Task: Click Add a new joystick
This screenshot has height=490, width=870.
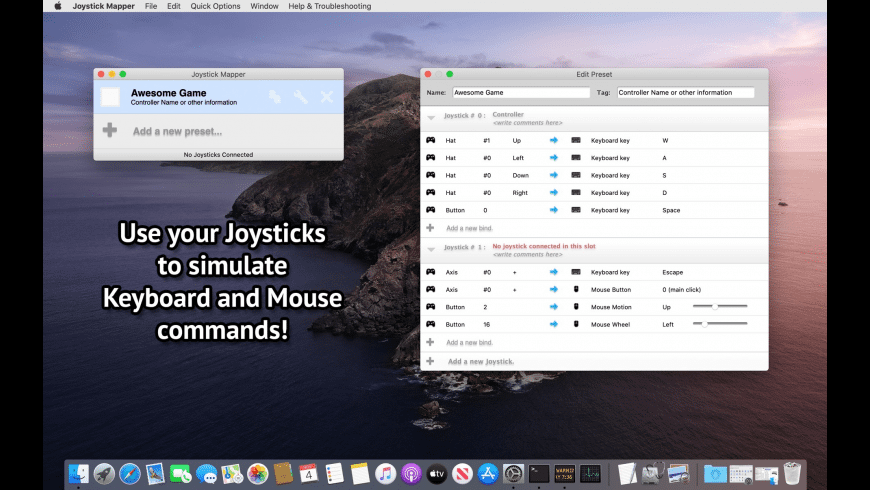Action: [480, 361]
